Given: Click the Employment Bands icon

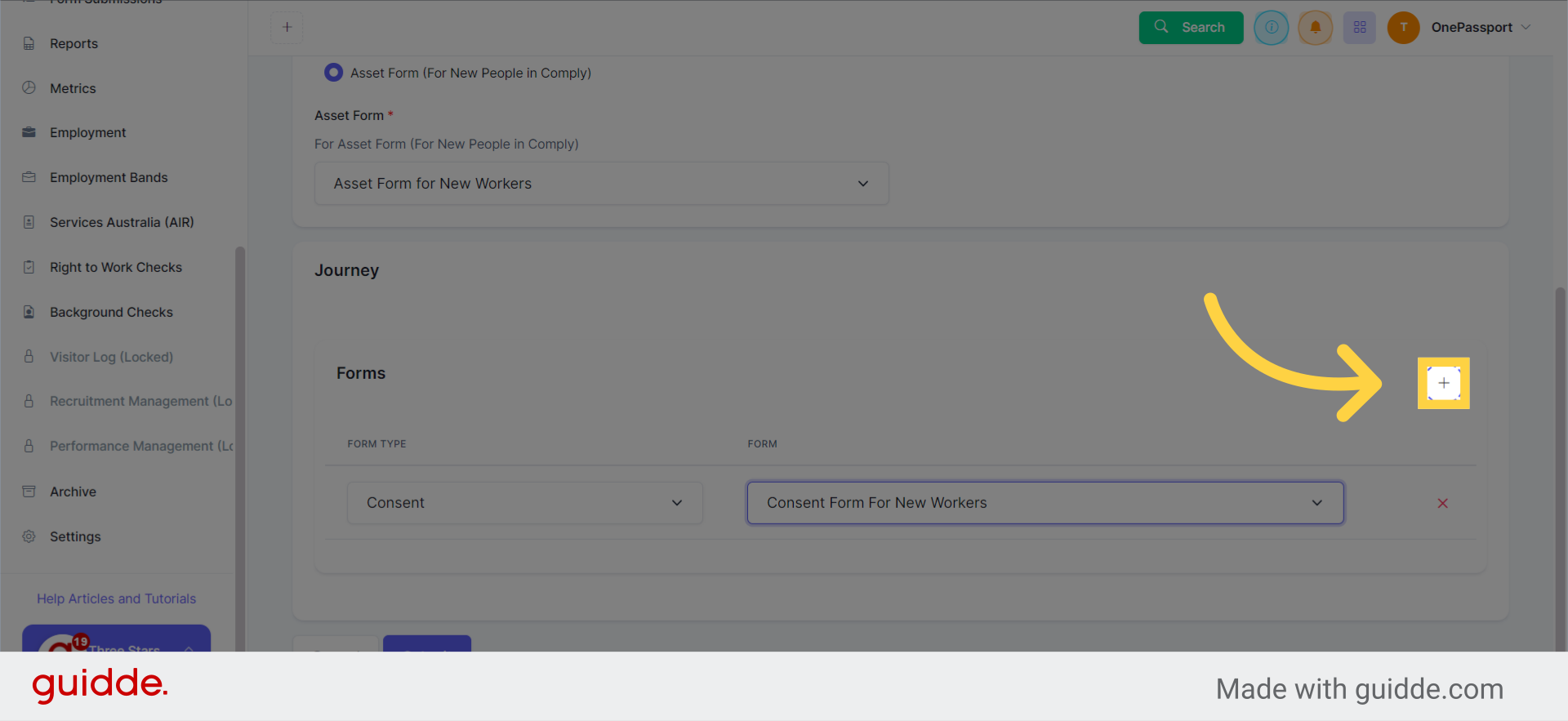Looking at the screenshot, I should [x=29, y=177].
